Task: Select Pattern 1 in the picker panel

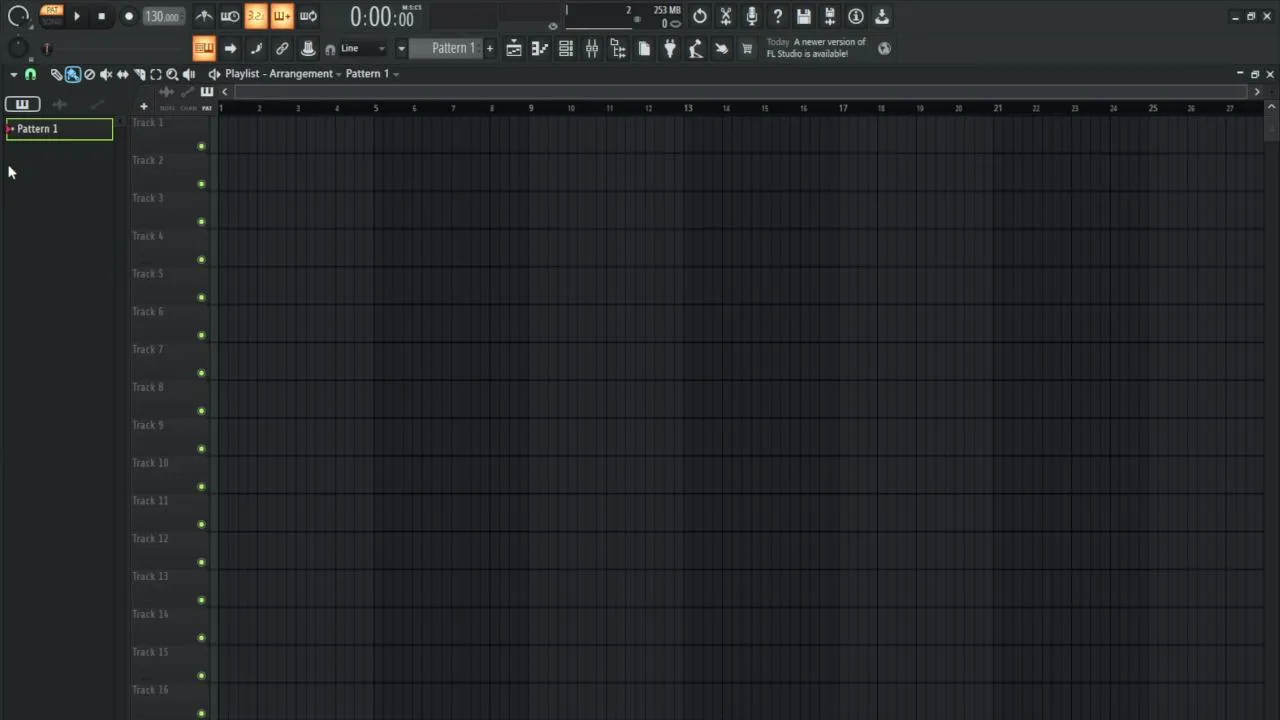Action: [x=60, y=129]
